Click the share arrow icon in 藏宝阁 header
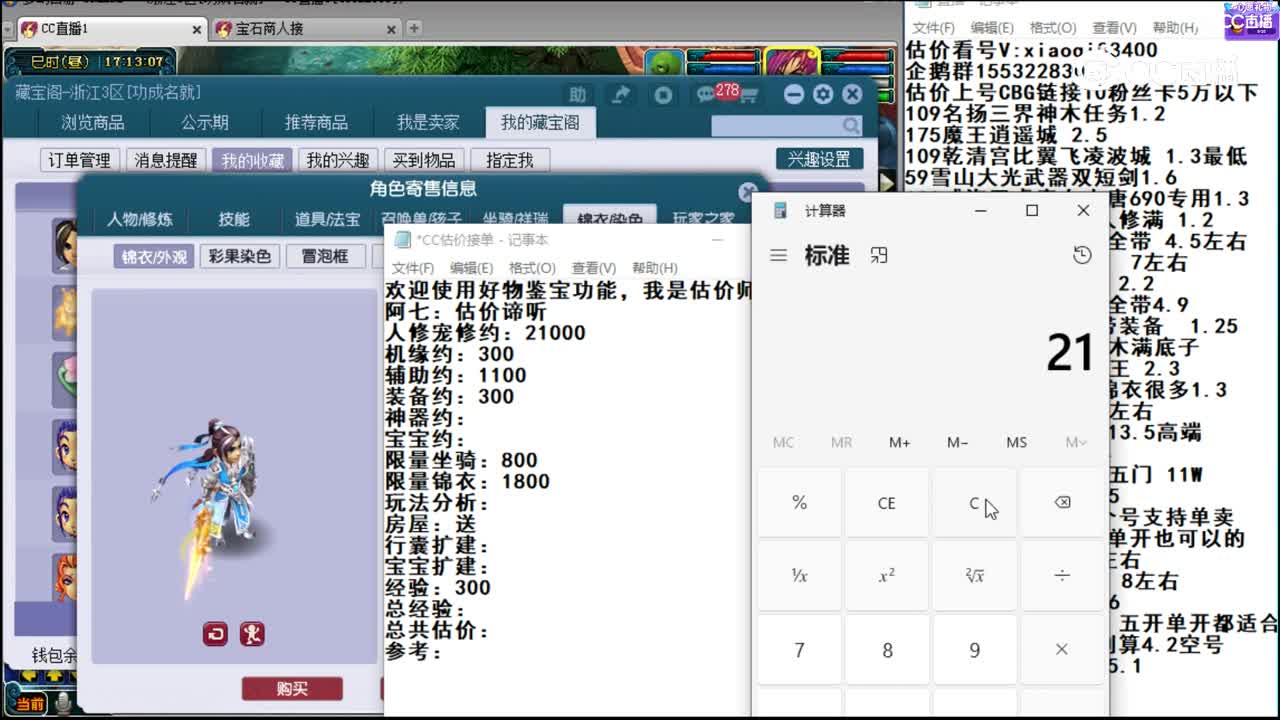 pyautogui.click(x=621, y=95)
